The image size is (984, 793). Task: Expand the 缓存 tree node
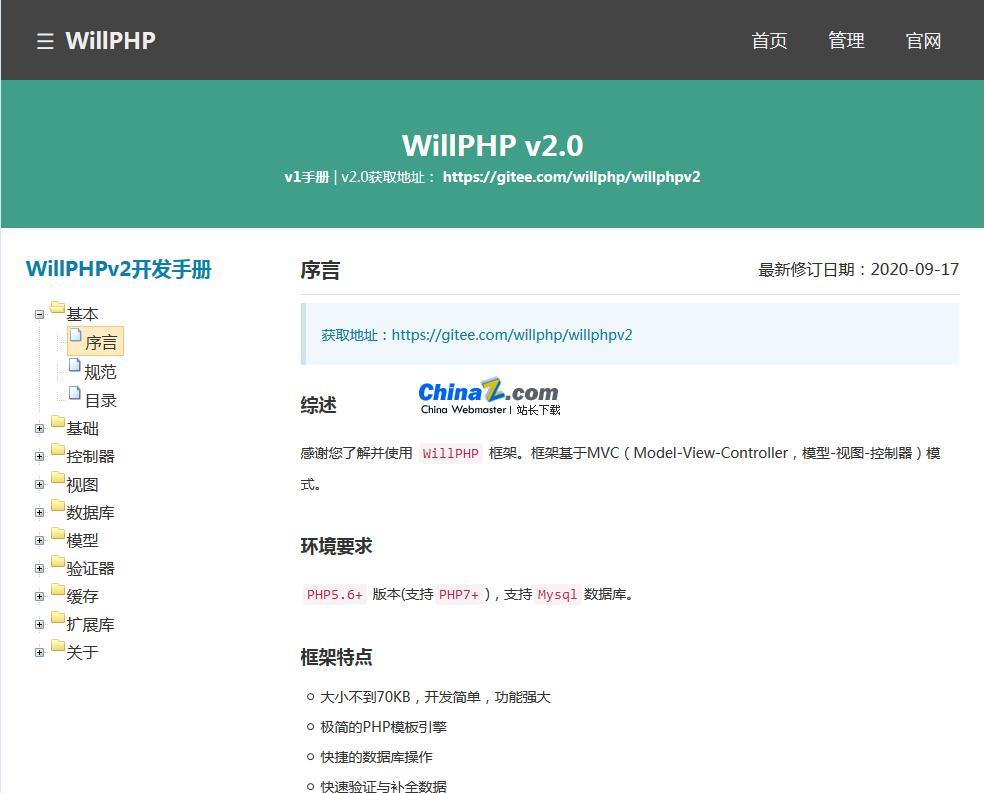tap(40, 597)
